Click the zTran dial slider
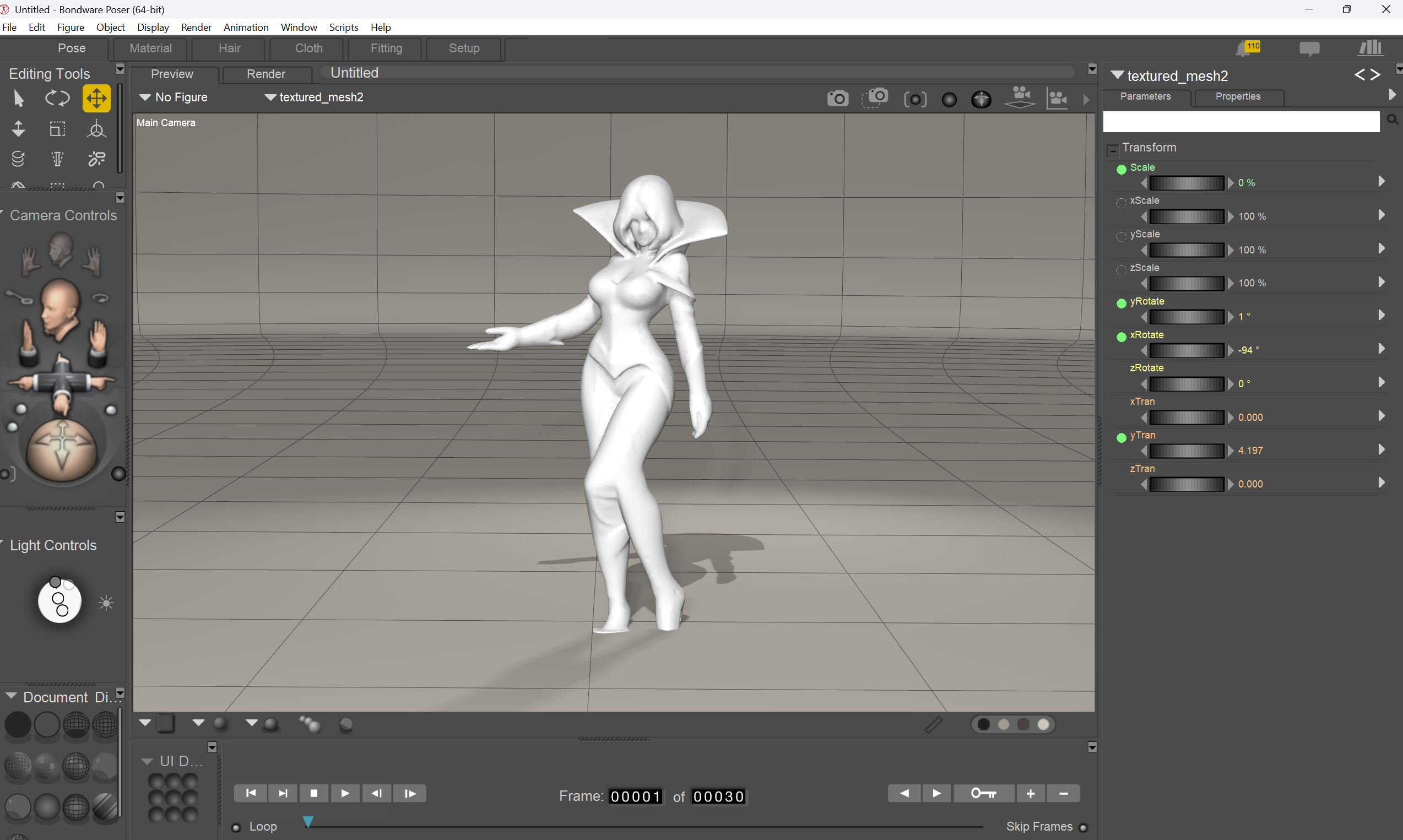The width and height of the screenshot is (1403, 840). point(1188,484)
